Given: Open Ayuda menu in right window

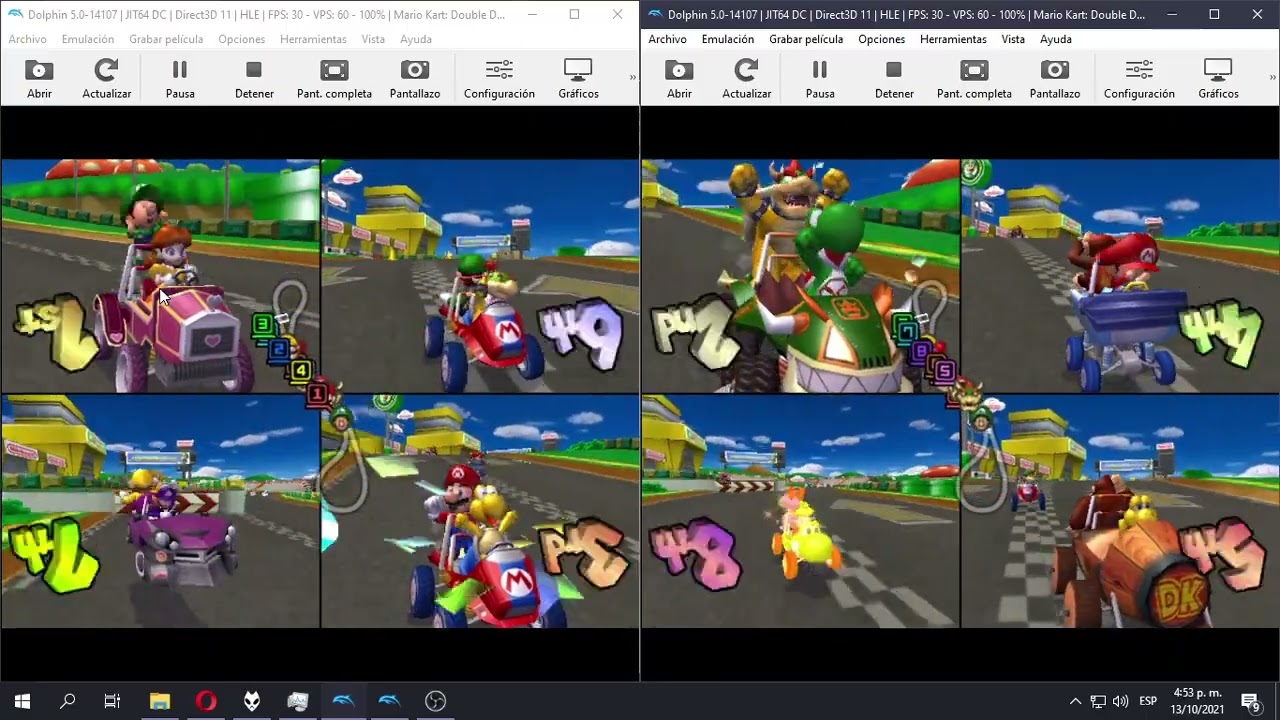Looking at the screenshot, I should pyautogui.click(x=1056, y=39).
